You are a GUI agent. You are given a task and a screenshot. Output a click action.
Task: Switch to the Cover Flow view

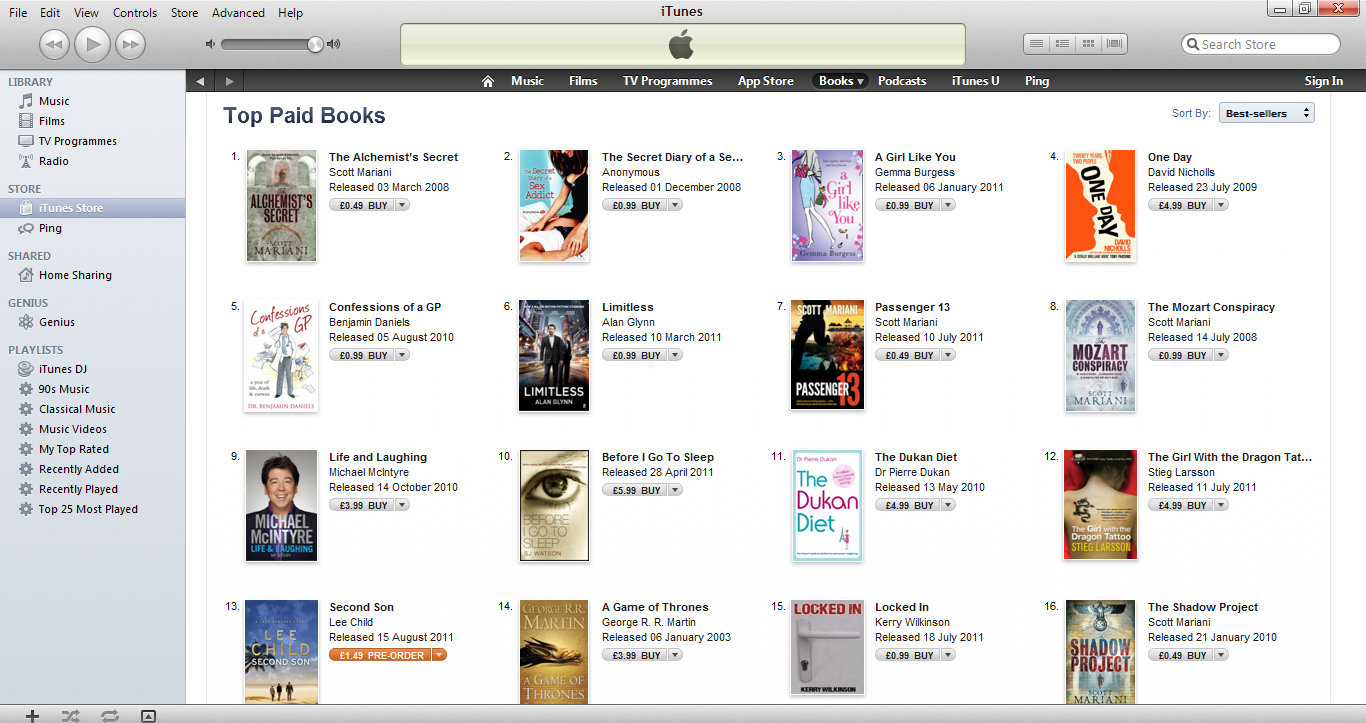tap(1114, 44)
